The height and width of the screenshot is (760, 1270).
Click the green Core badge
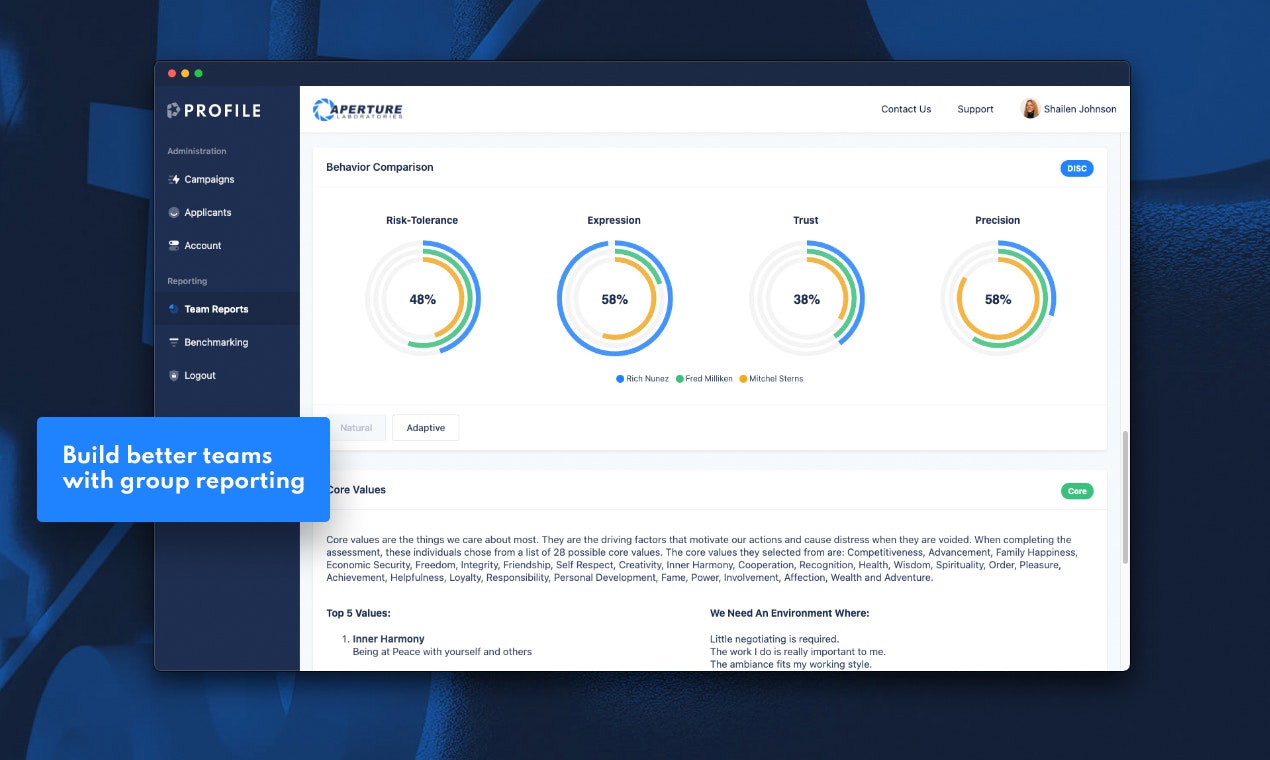point(1077,491)
